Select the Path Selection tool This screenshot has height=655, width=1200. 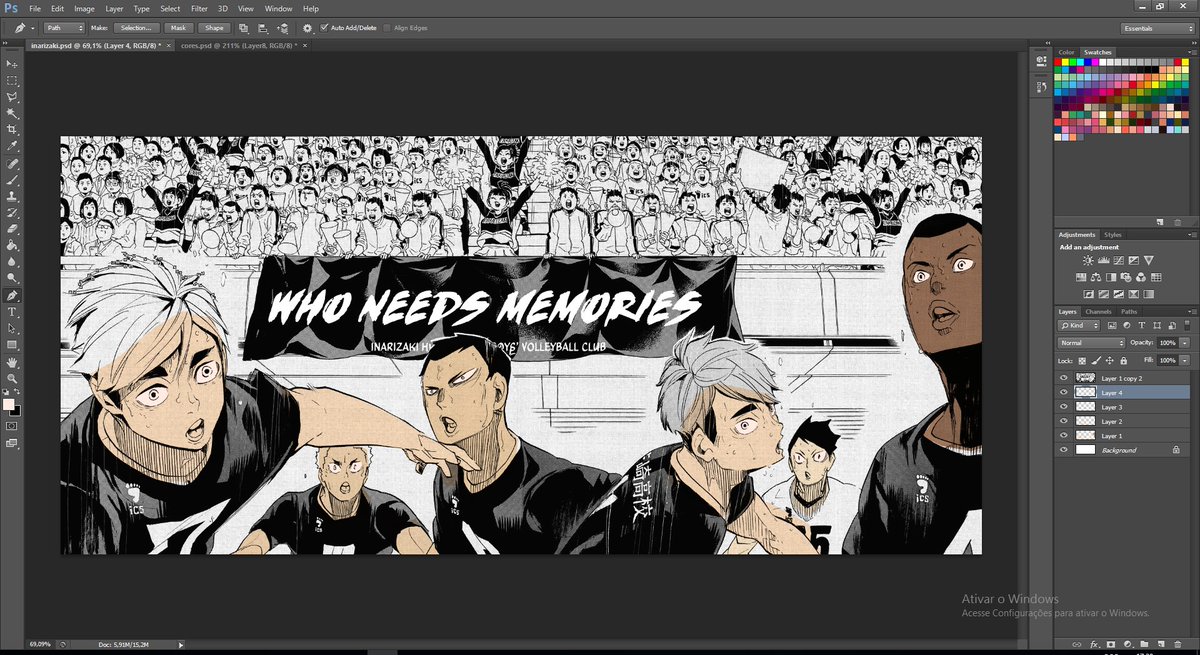[12, 328]
